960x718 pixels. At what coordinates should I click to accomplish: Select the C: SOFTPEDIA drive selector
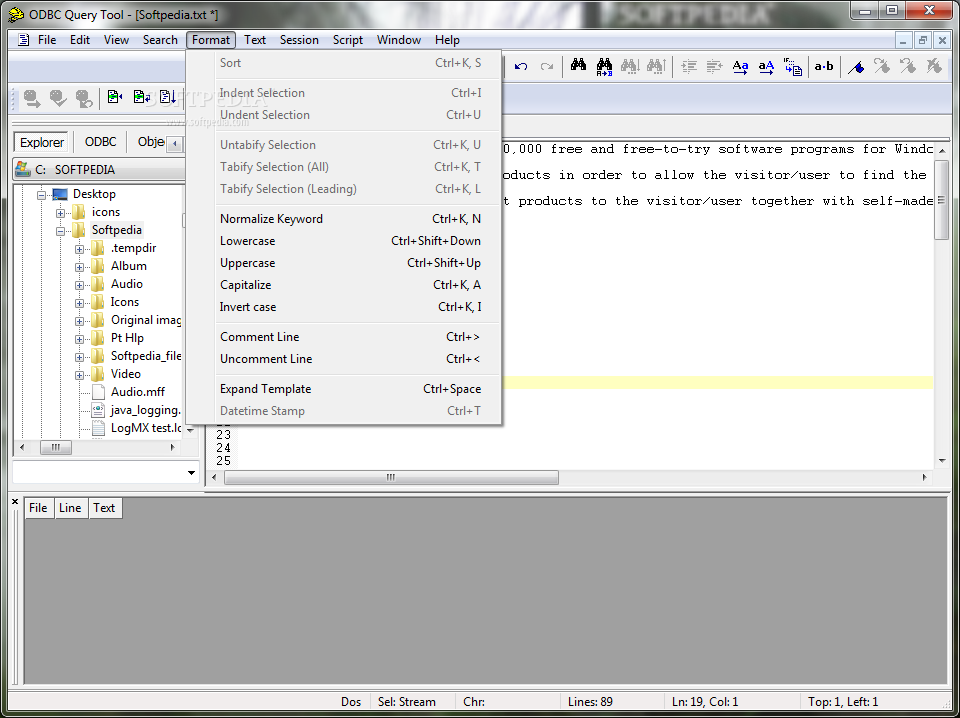(99, 170)
